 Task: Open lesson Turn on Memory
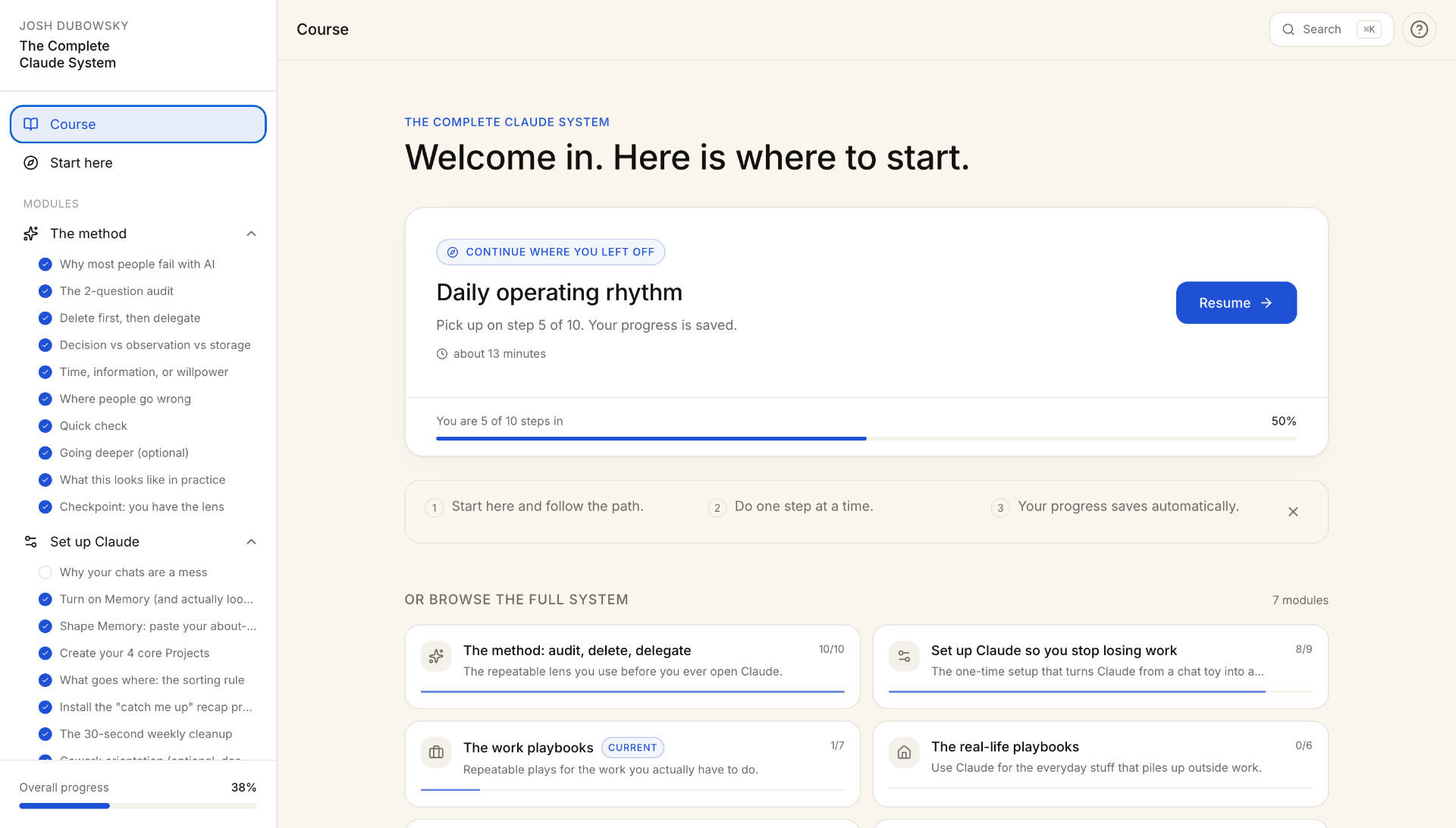[156, 599]
